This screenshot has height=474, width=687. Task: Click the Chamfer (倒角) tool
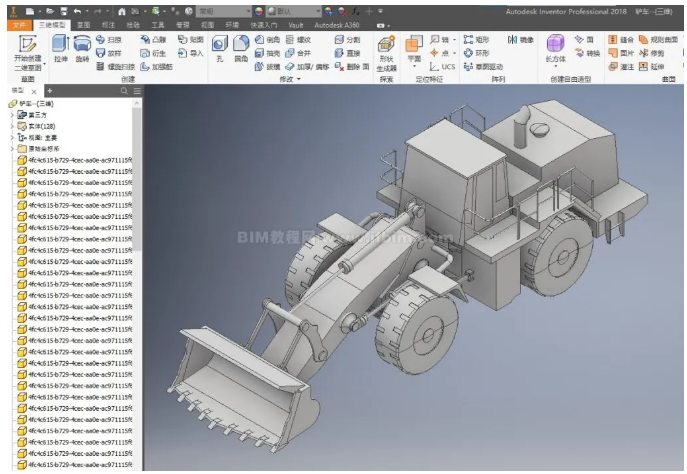click(267, 40)
